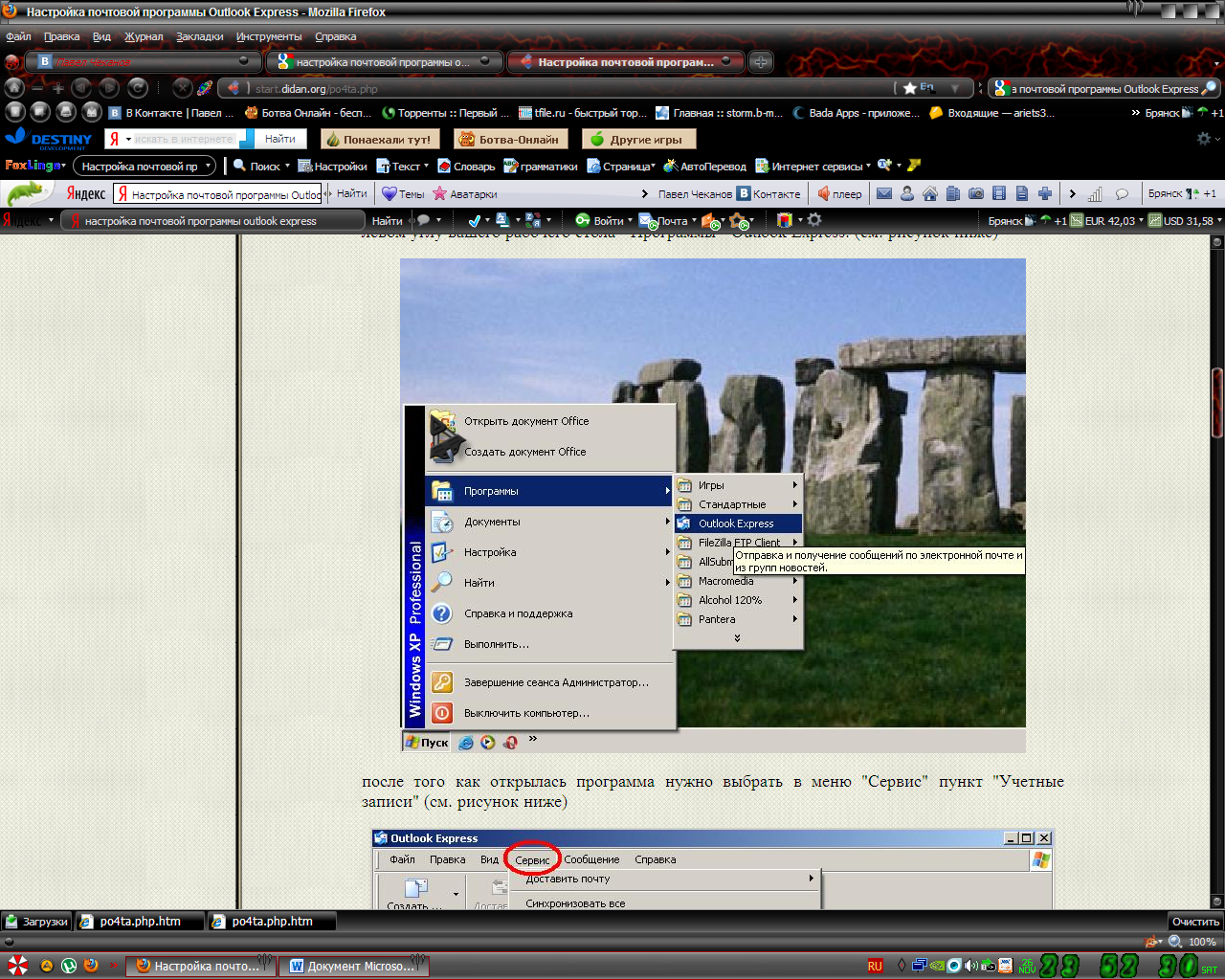1225x980 pixels.
Task: Click the magnifier in the Google search box
Action: pyautogui.click(x=1209, y=88)
